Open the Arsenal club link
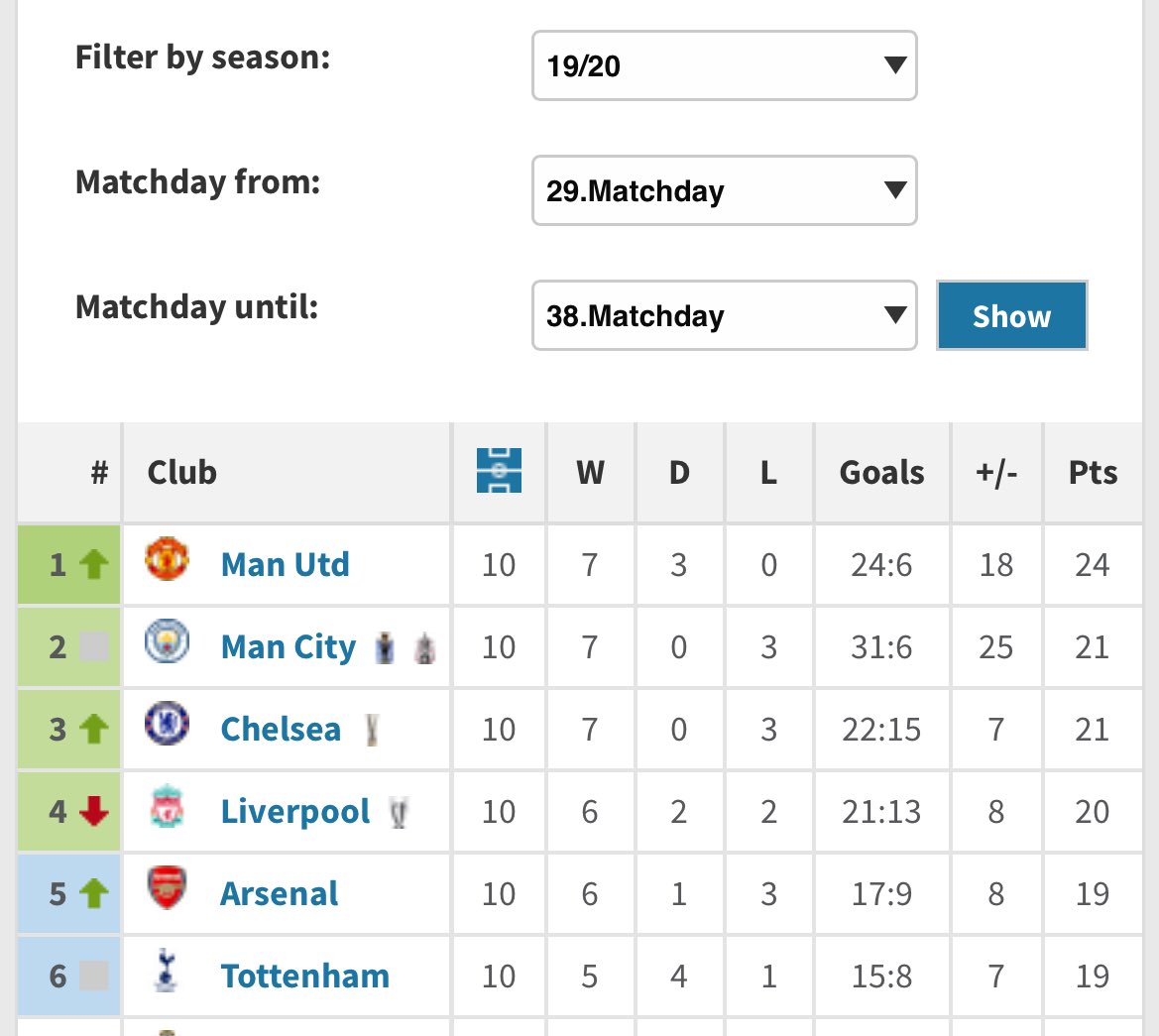Screen dimensions: 1159x1036 pos(279,894)
